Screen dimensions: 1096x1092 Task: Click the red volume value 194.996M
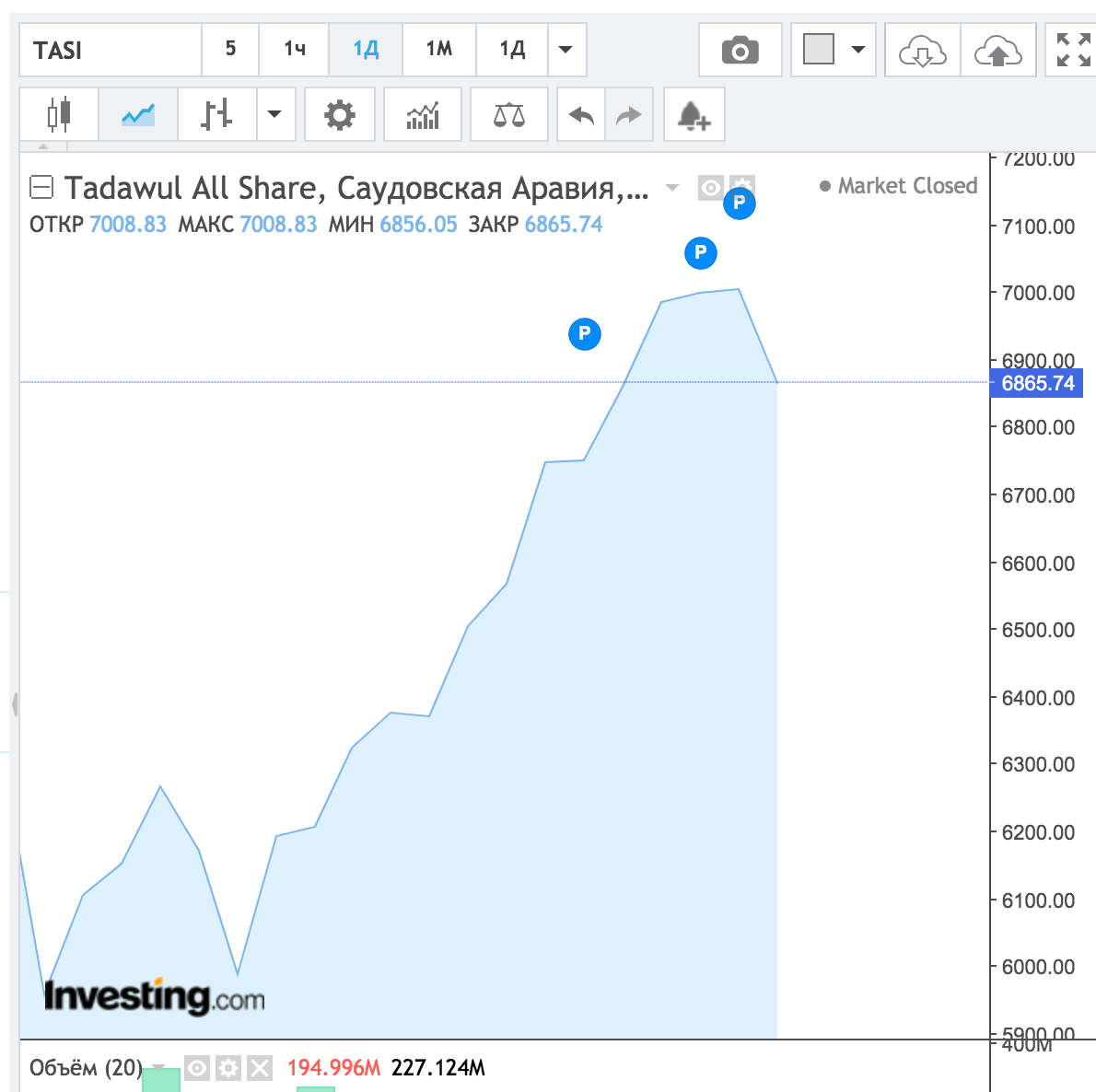(x=333, y=1067)
